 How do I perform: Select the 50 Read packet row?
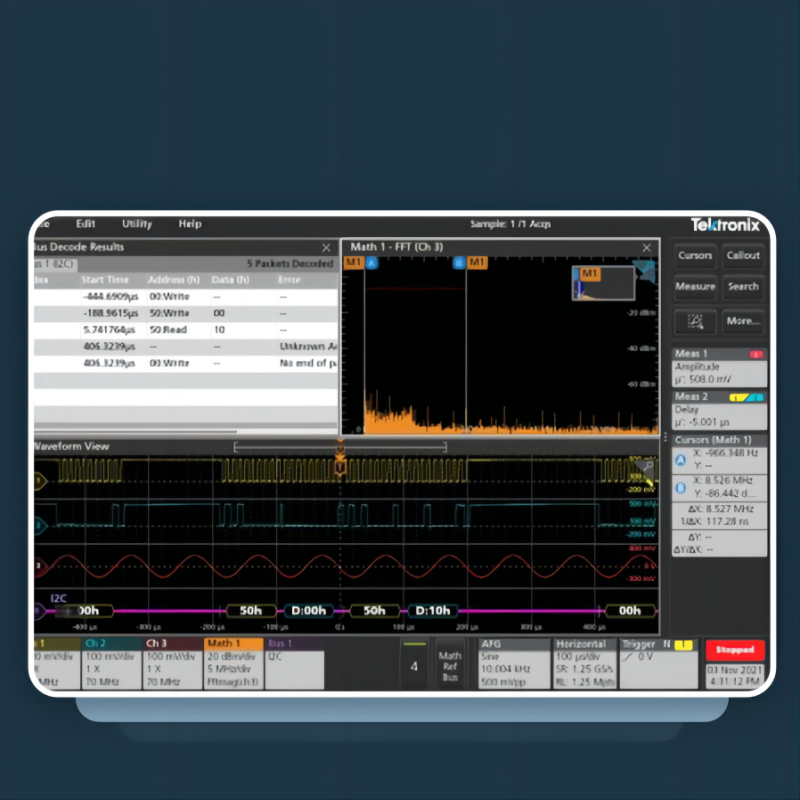click(x=186, y=330)
